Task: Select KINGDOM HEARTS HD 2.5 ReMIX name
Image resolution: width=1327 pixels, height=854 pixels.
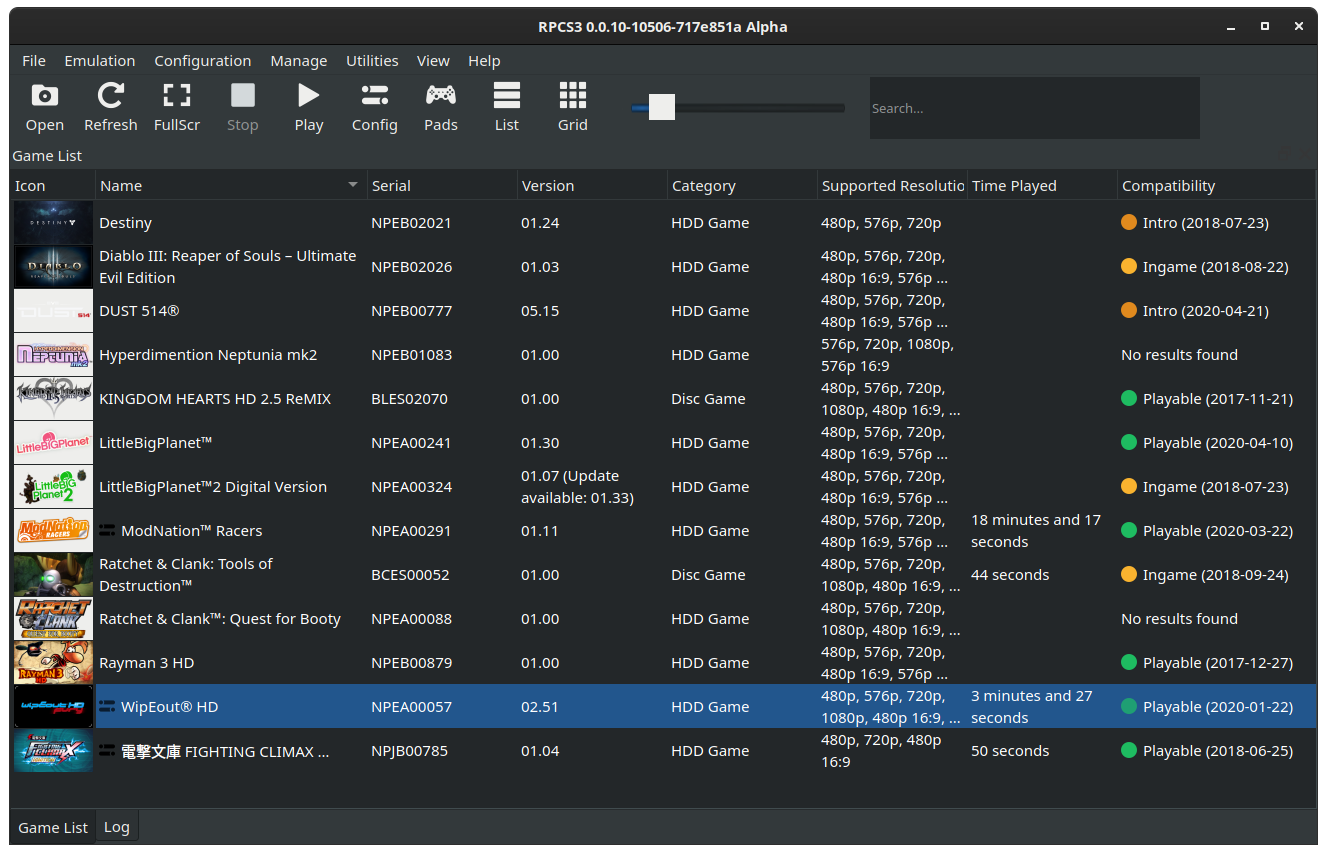Action: tap(215, 399)
